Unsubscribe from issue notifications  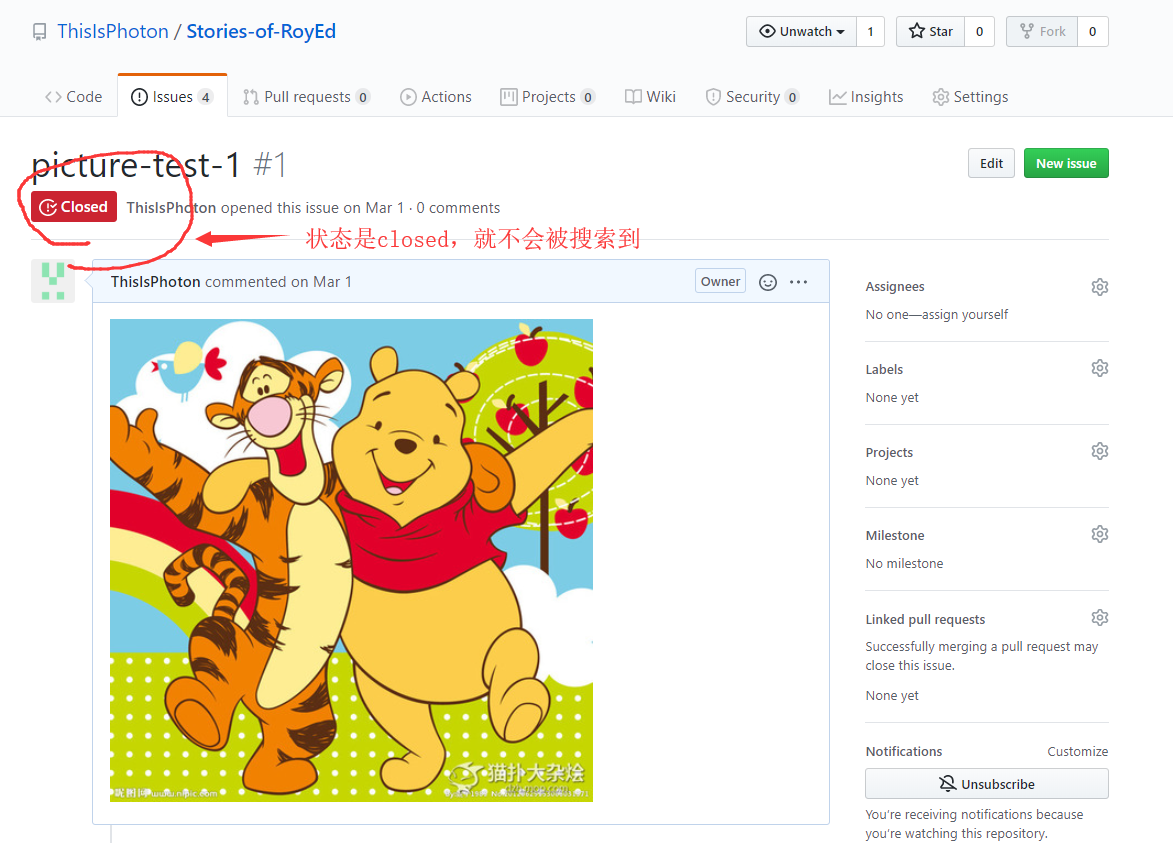[987, 783]
